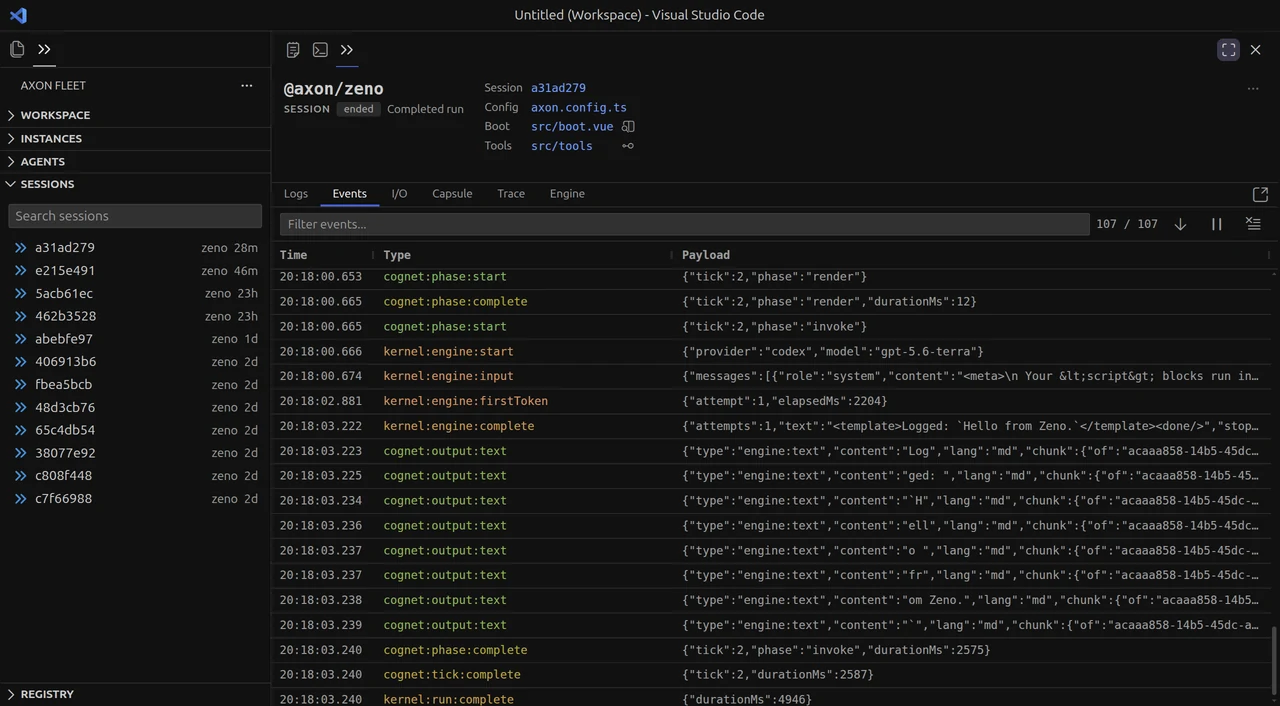Viewport: 1280px width, 706px height.
Task: Click the session icon next to 48d3cb76
Action: pos(20,408)
